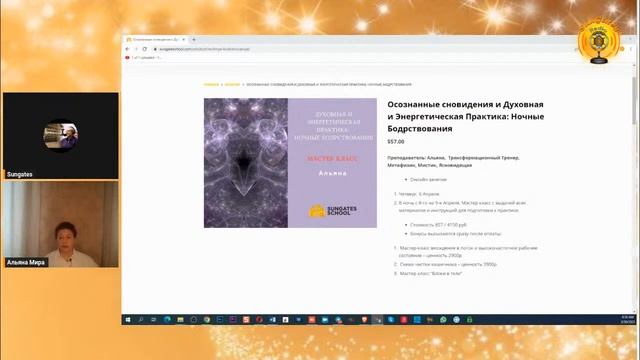Click the page vertical scrollbar thumb
The image size is (640, 360).
pos(634,100)
